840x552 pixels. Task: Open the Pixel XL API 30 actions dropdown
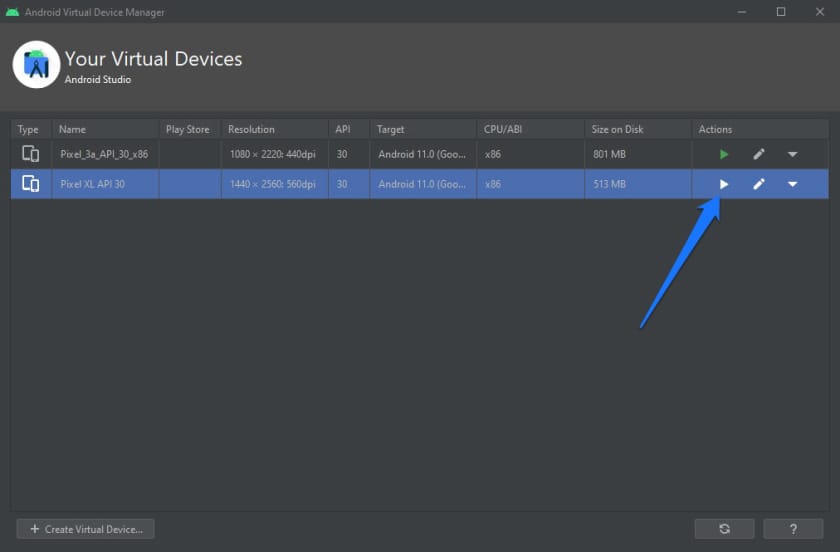point(792,184)
